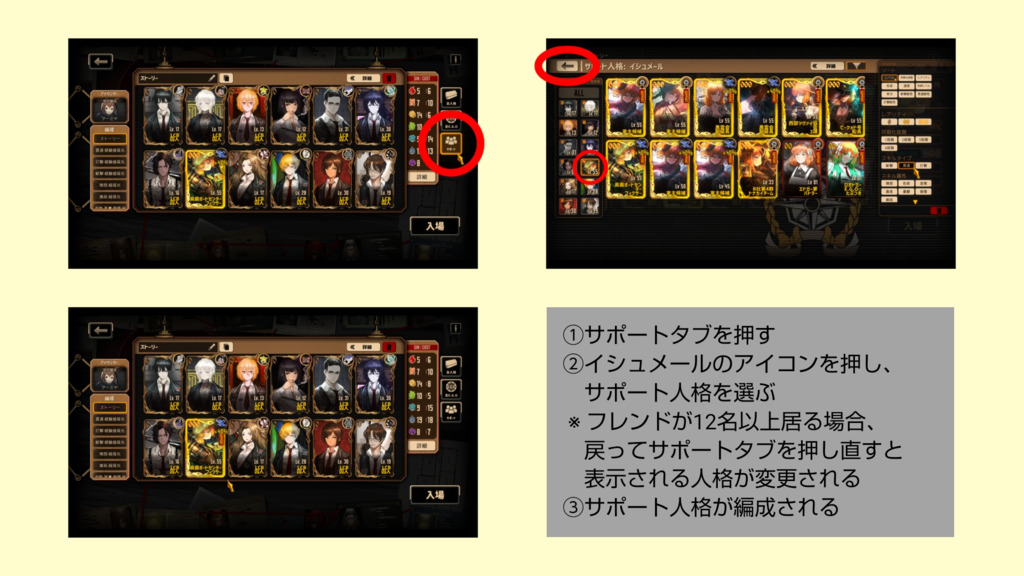Viewport: 1024px width, 576px height.
Task: Choose the highlighted first sort option
Action: [889, 78]
